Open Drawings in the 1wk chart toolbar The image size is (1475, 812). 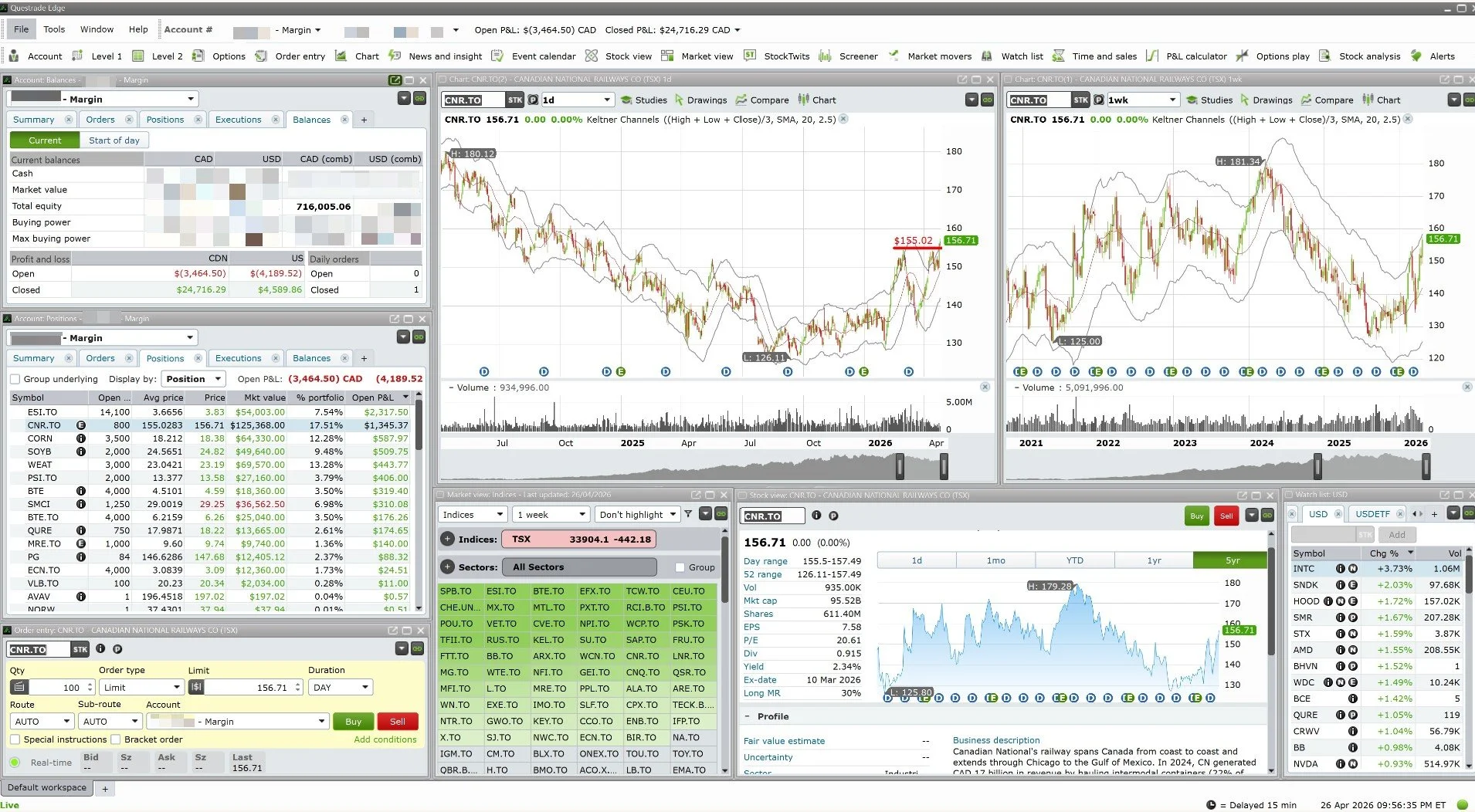pos(1266,100)
